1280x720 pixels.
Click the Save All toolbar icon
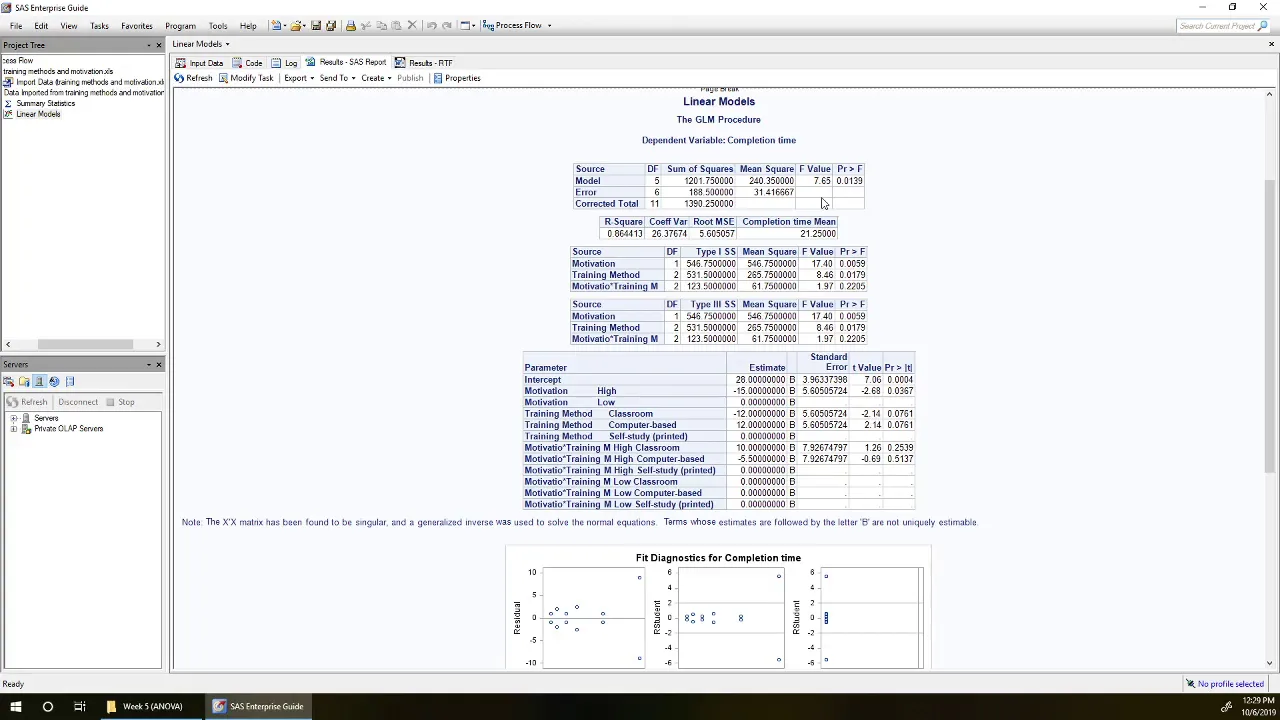pos(331,25)
